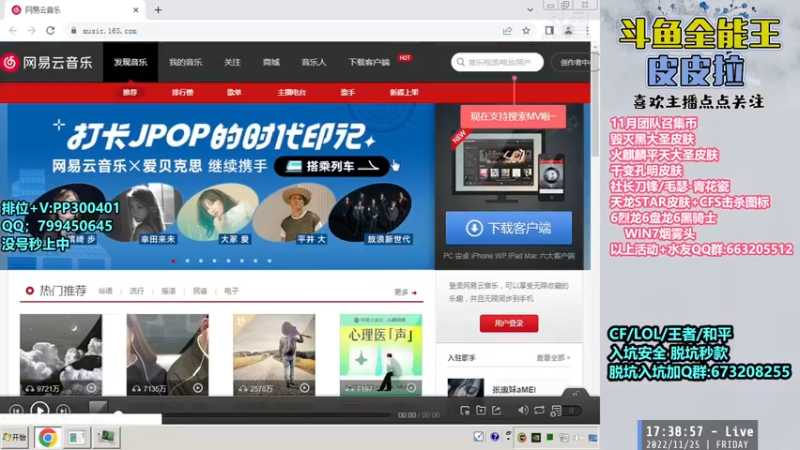Image resolution: width=800 pixels, height=450 pixels.
Task: Click the previous track button
Action: 16,410
